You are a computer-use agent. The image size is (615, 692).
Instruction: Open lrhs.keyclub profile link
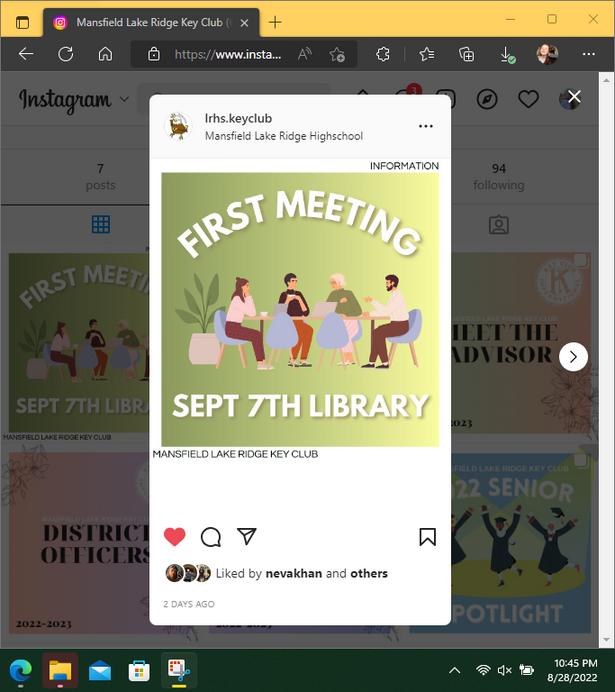tap(238, 118)
